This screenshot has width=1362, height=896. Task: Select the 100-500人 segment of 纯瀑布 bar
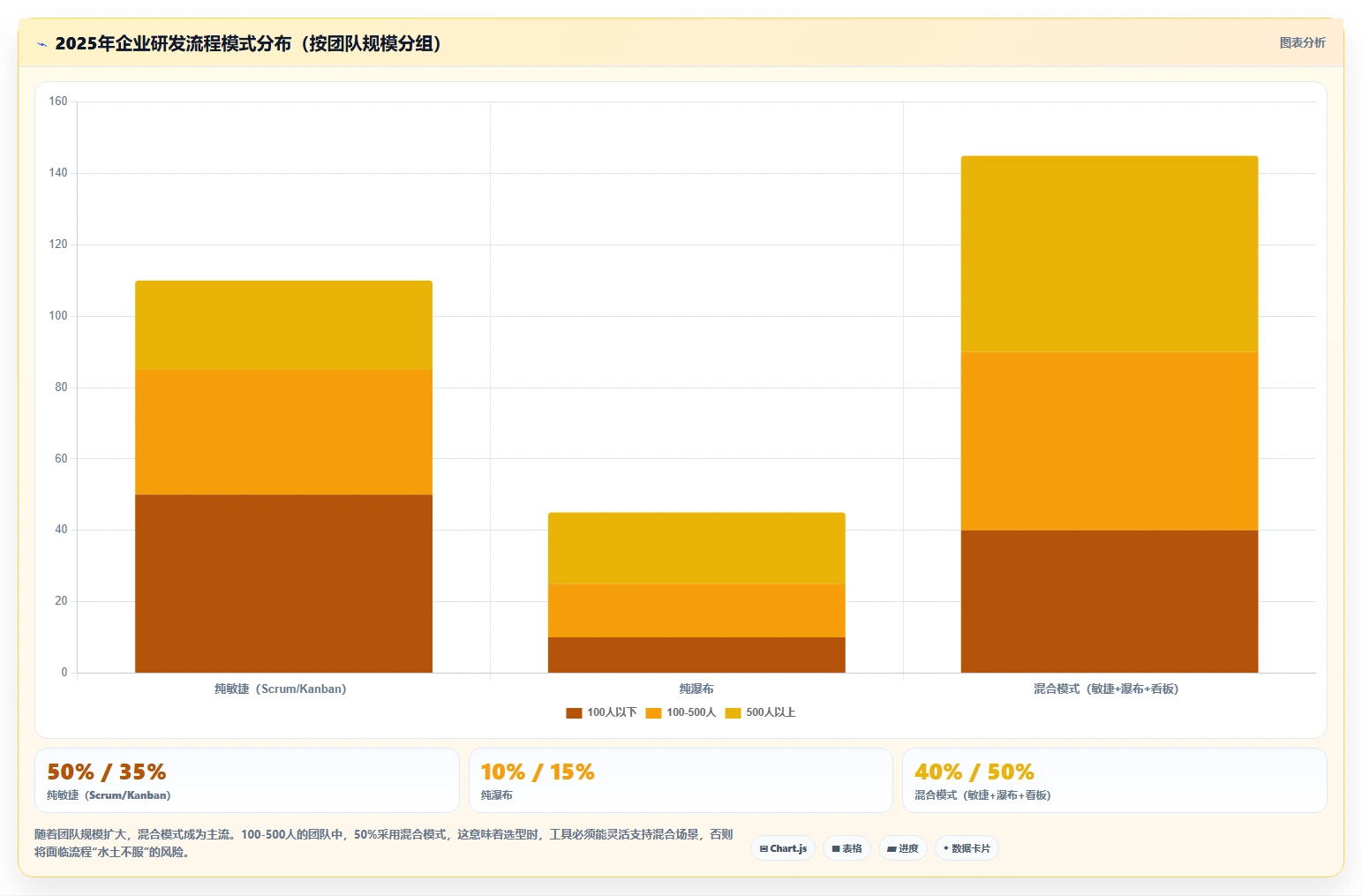696,610
